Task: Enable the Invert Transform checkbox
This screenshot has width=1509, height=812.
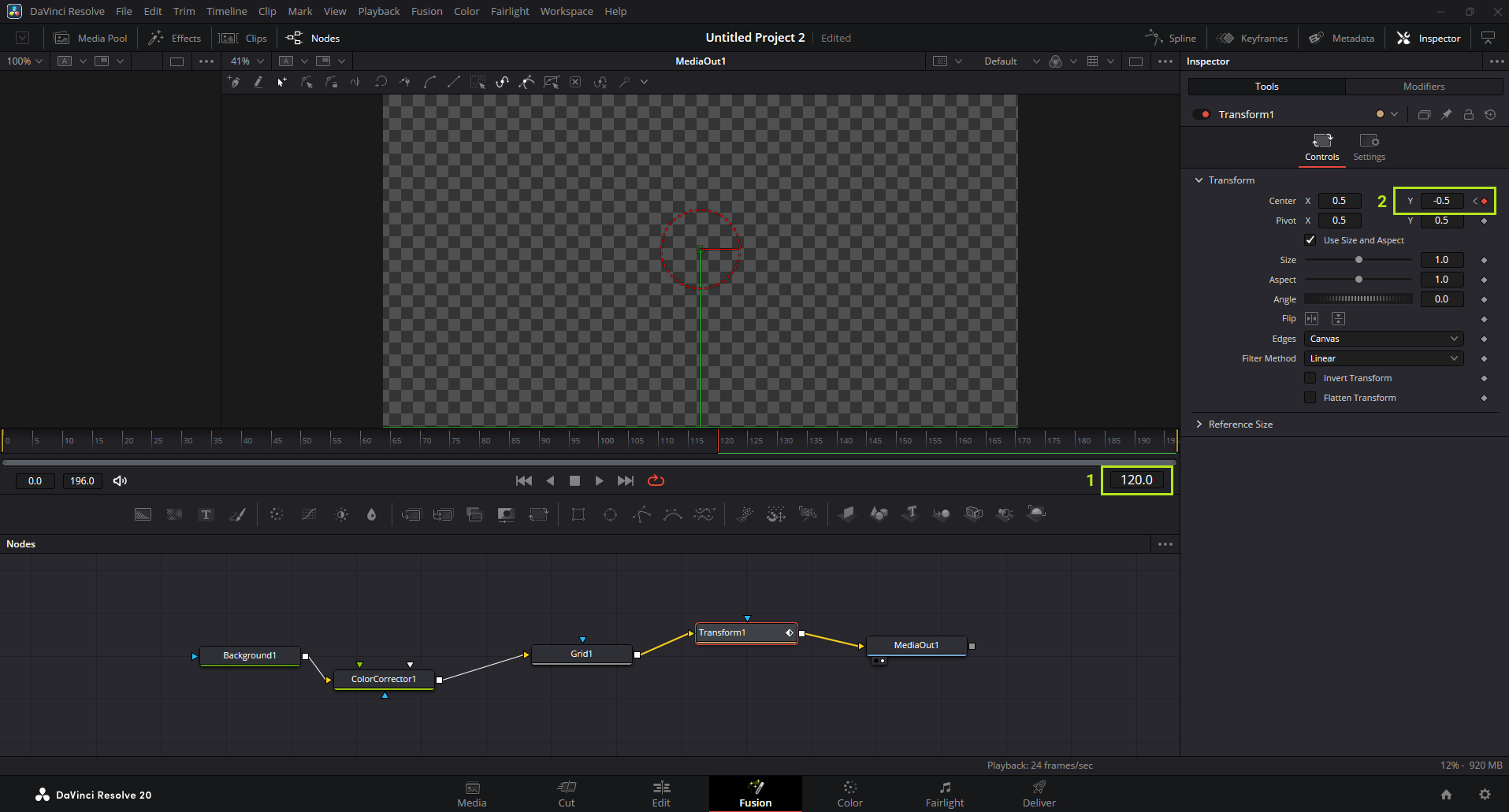Action: tap(1310, 378)
